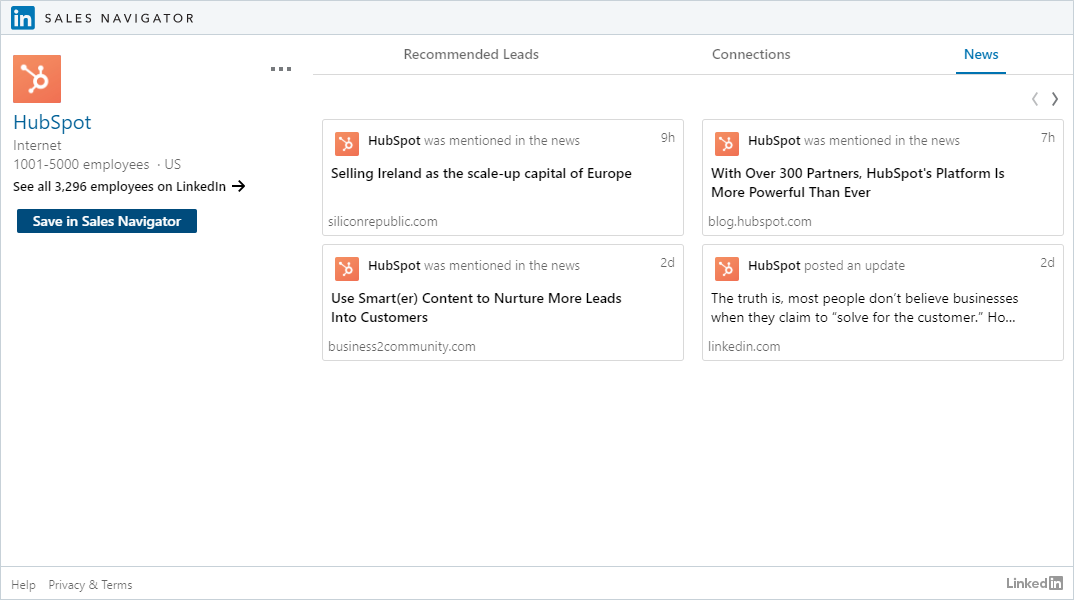Select the News tab
The height and width of the screenshot is (600, 1074).
[981, 54]
